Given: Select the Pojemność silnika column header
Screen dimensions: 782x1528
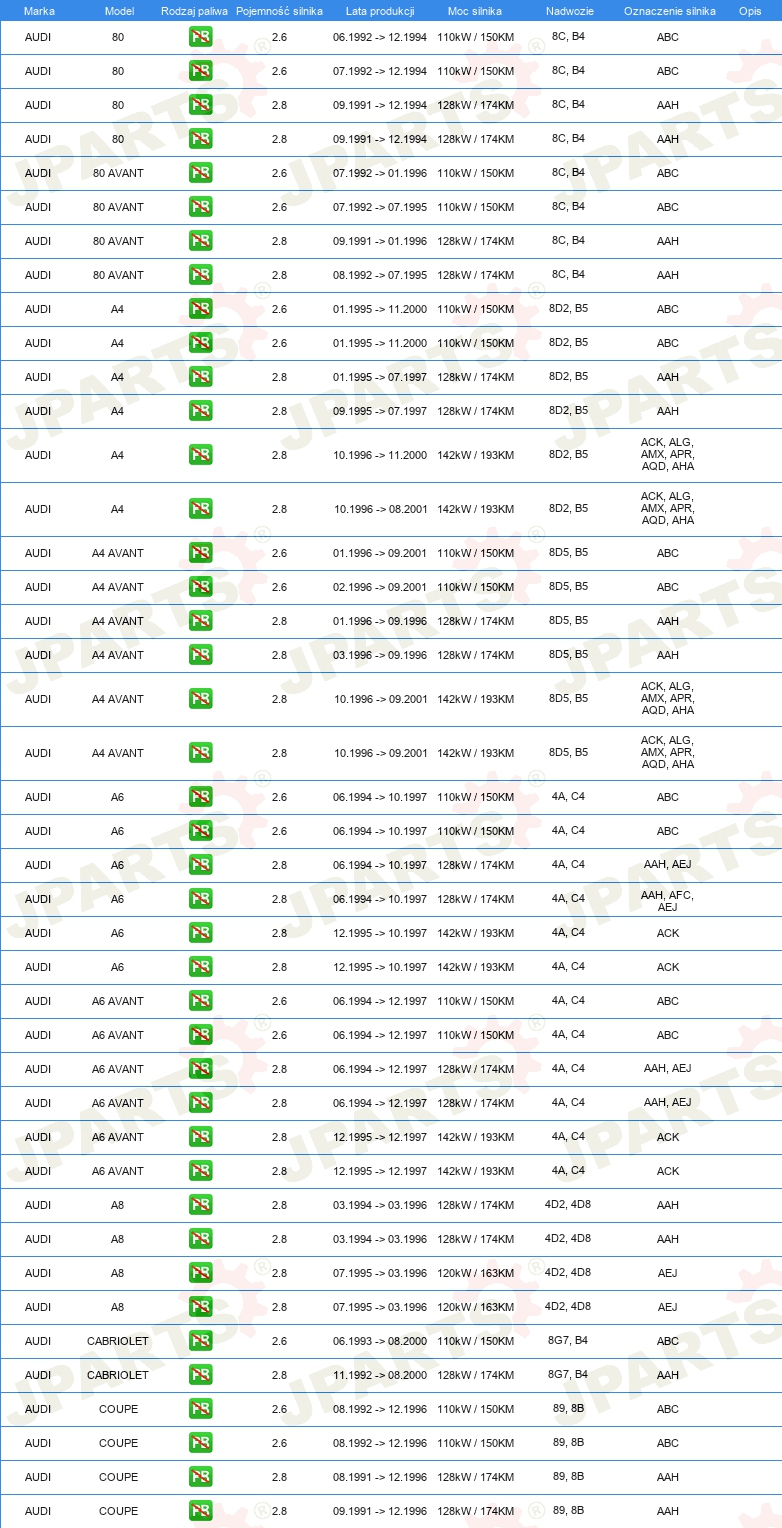Looking at the screenshot, I should [279, 11].
